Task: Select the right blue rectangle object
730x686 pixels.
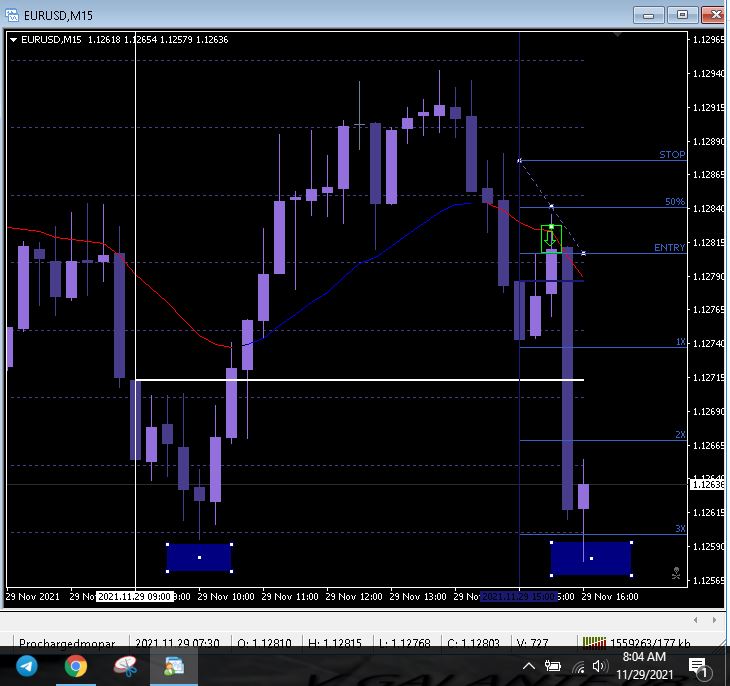Action: [591, 558]
